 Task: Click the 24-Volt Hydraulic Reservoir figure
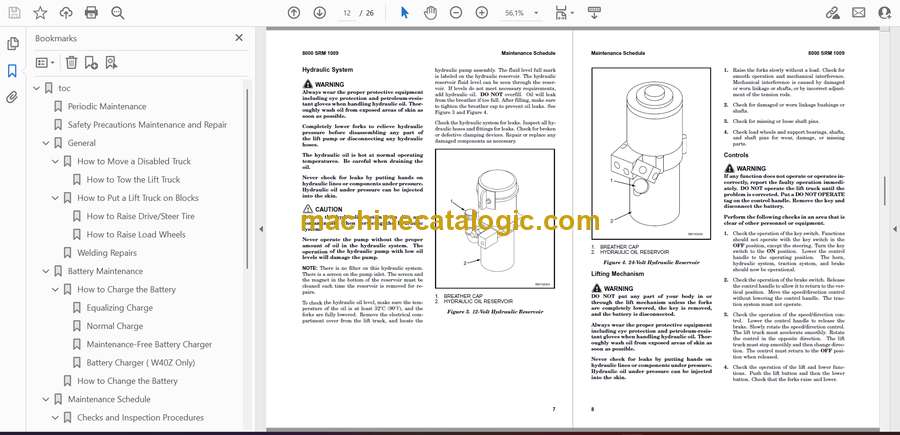(x=651, y=153)
